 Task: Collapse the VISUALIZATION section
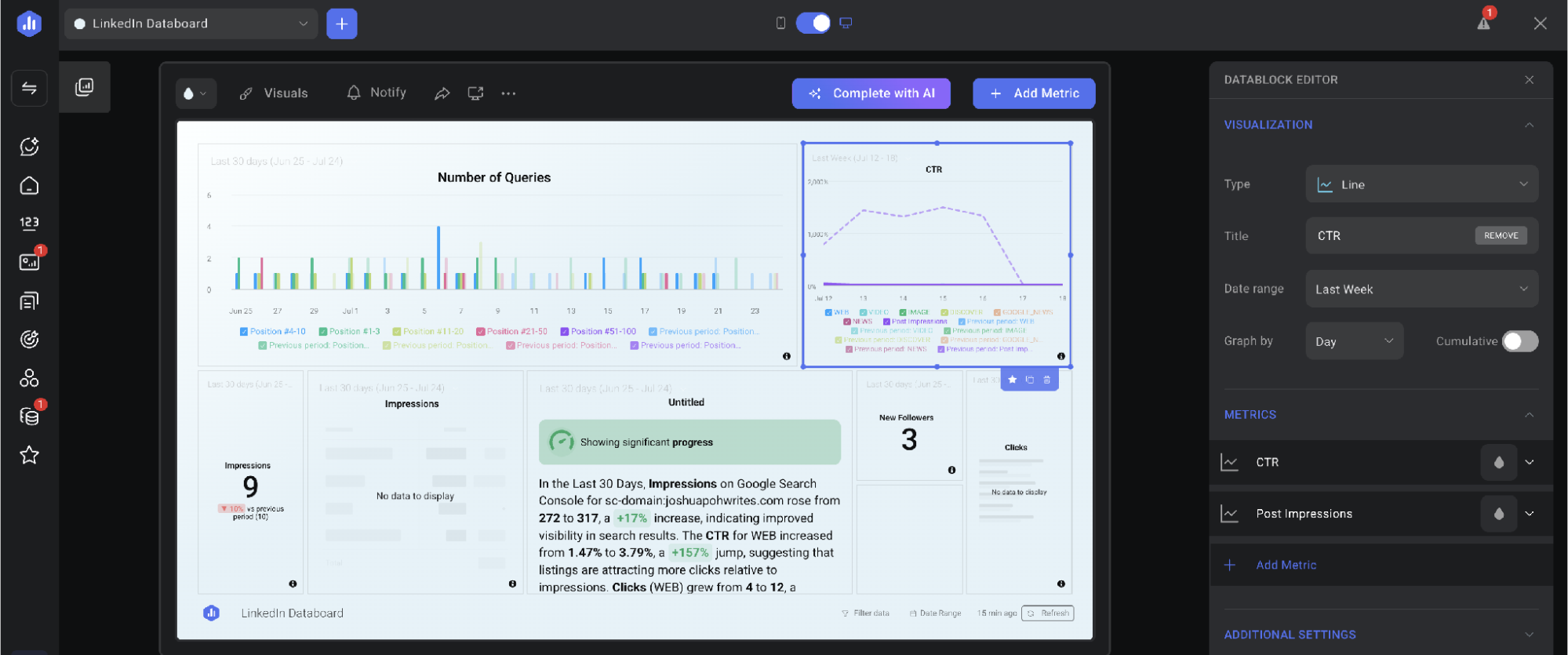click(x=1529, y=125)
